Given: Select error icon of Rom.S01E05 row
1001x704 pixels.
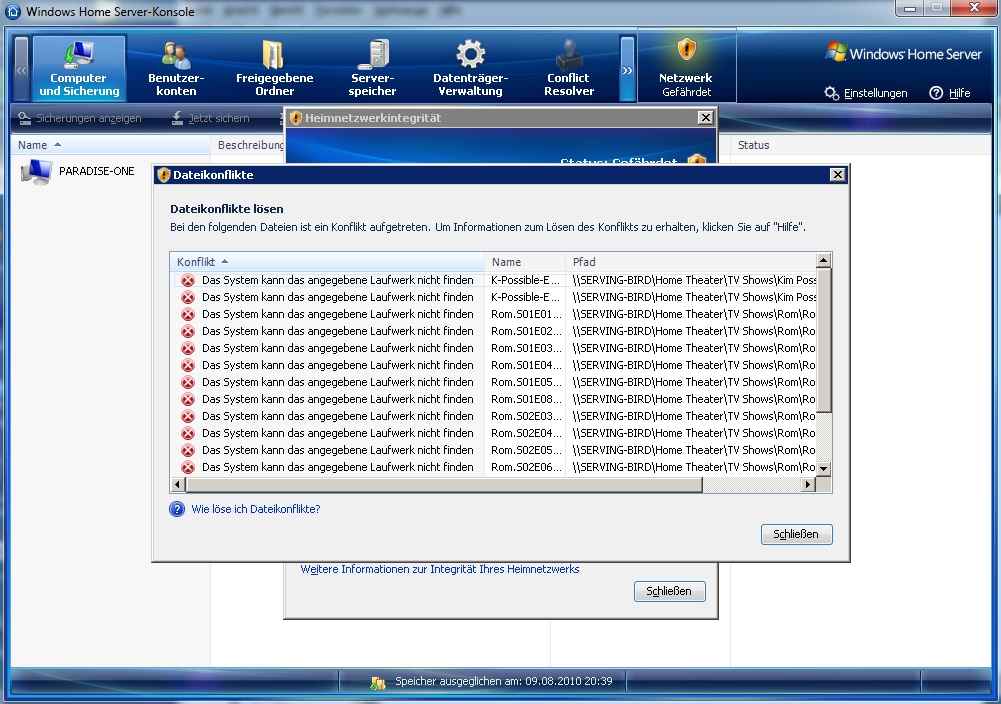Looking at the screenshot, I should (188, 382).
